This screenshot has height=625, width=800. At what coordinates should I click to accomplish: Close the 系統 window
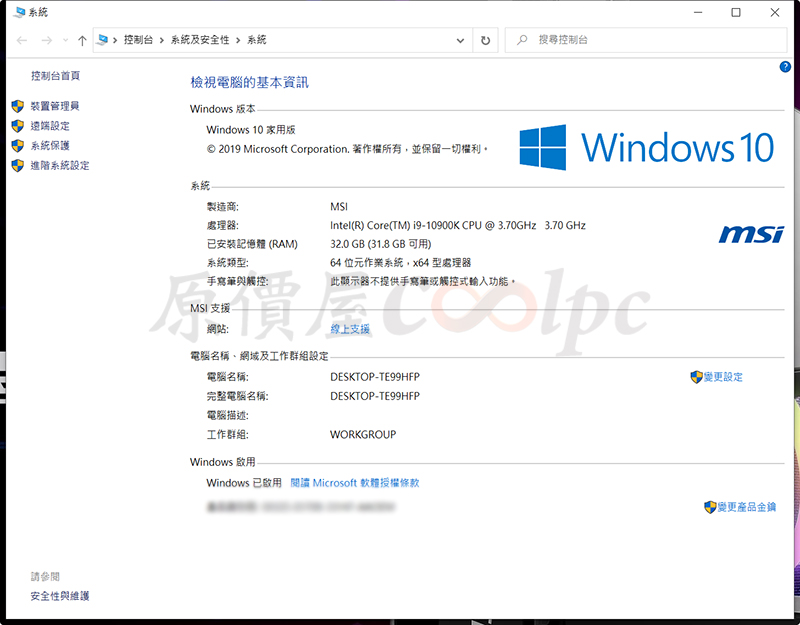(x=775, y=12)
